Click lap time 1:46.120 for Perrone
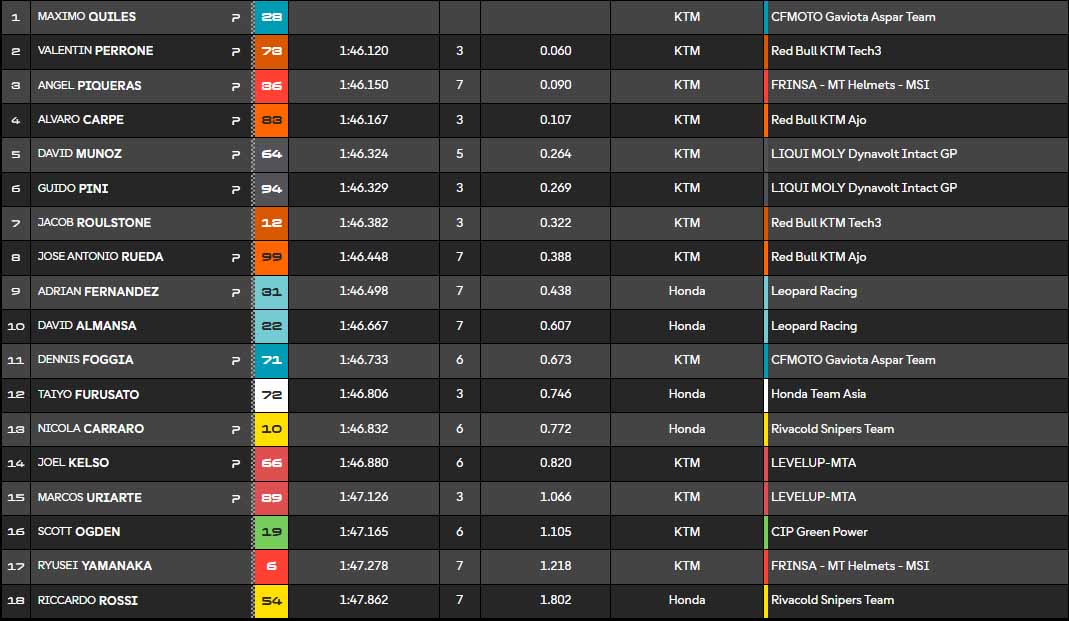The width and height of the screenshot is (1069, 621). coord(364,51)
